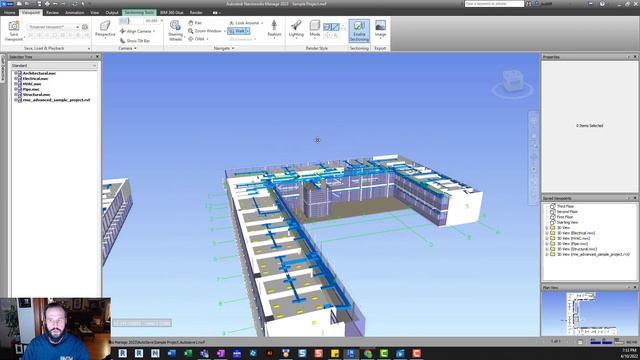
Task: Select Structural.nwc in the Selection Tree
Action: pos(36,94)
